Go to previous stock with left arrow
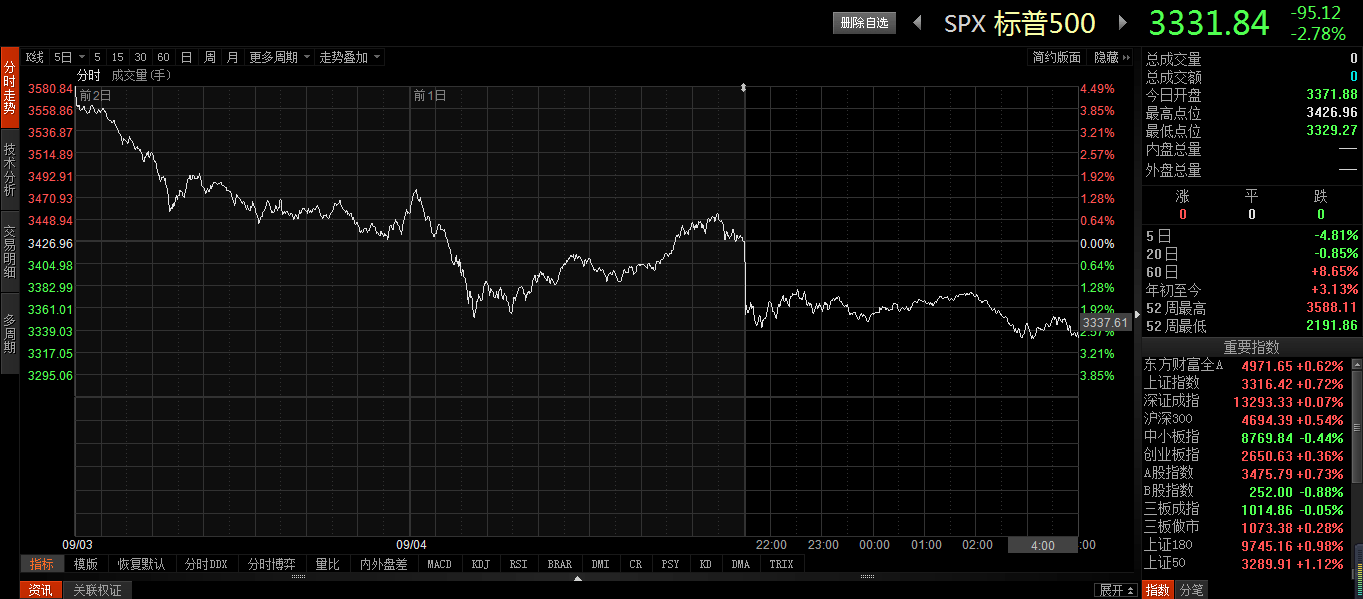The image size is (1363, 599). pos(916,22)
